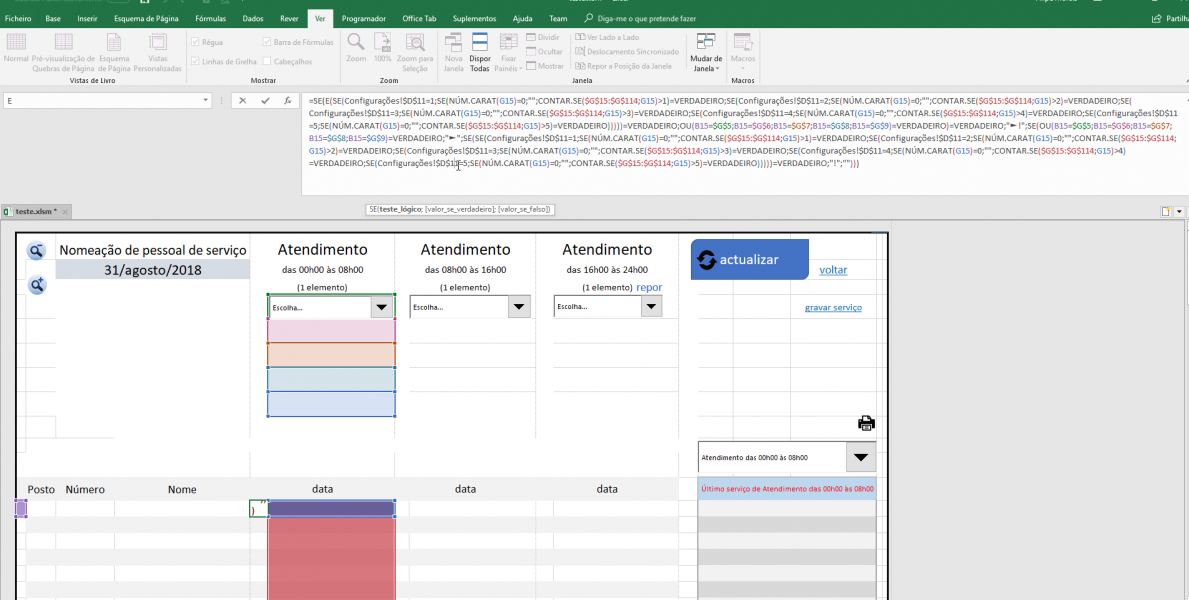1189x600 pixels.
Task: Toggle the Linhas de Grelha checkbox
Action: tap(195, 62)
